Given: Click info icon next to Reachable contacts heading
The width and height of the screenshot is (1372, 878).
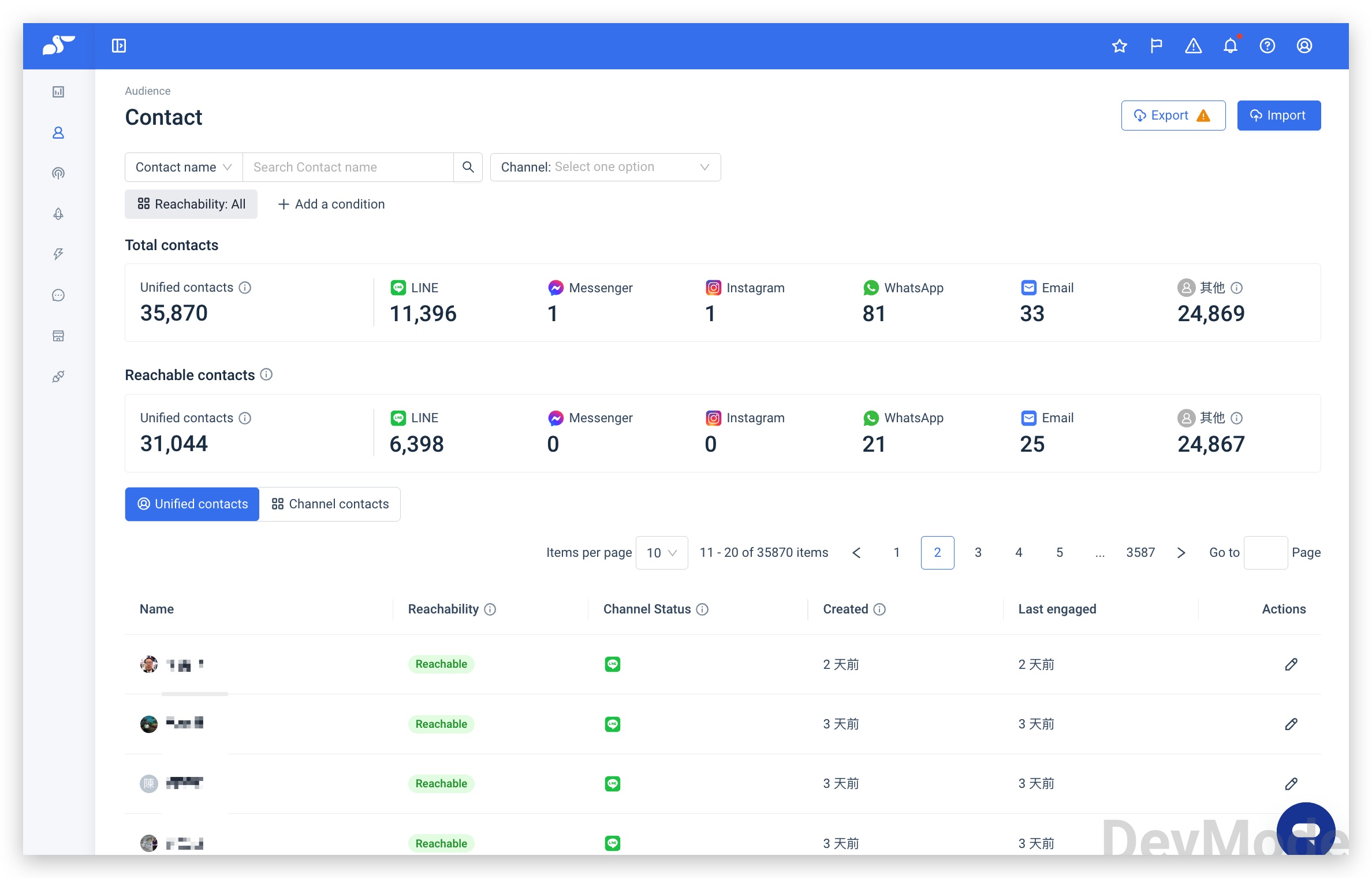Looking at the screenshot, I should [x=266, y=375].
